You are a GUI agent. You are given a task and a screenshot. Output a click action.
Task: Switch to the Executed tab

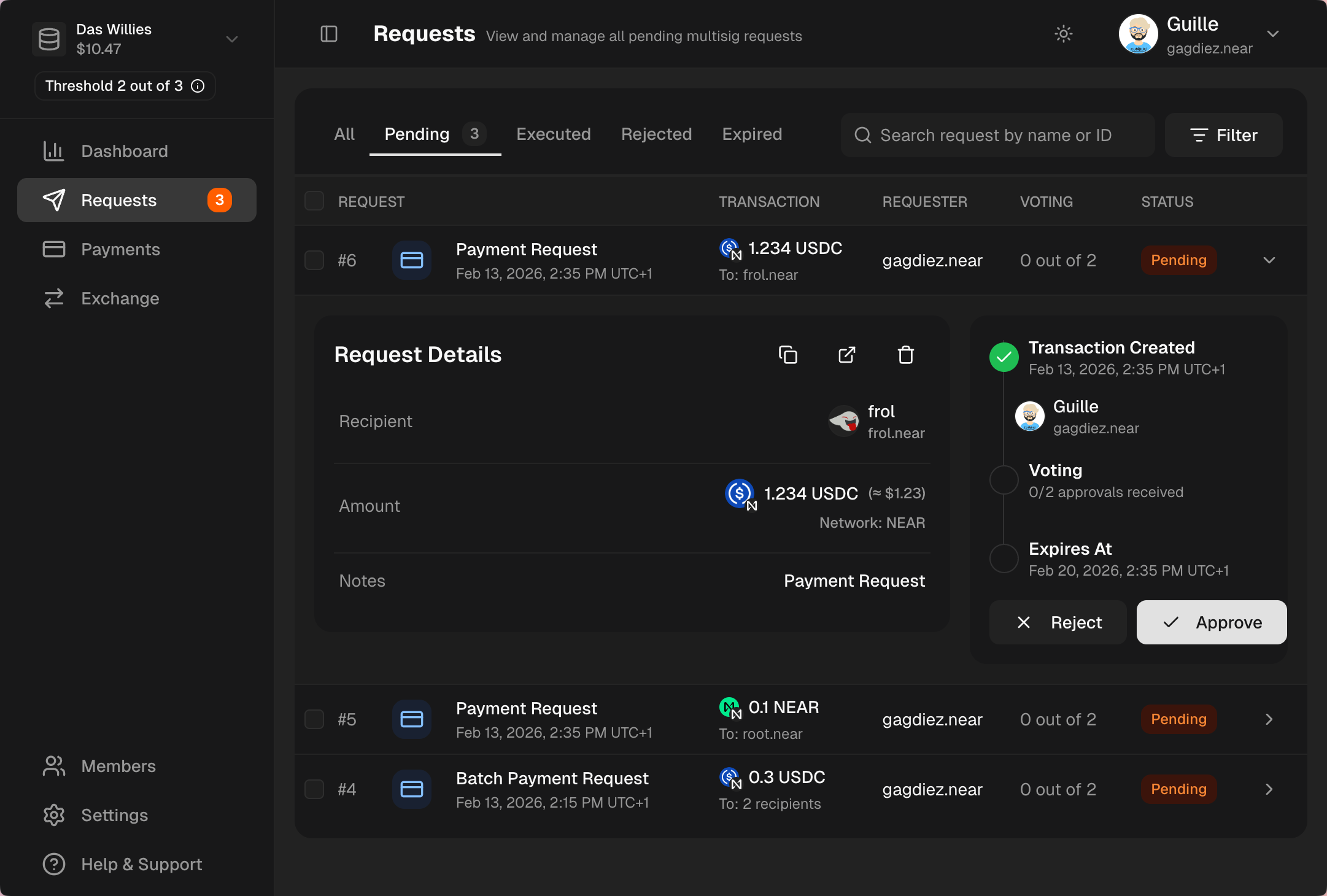pos(553,134)
